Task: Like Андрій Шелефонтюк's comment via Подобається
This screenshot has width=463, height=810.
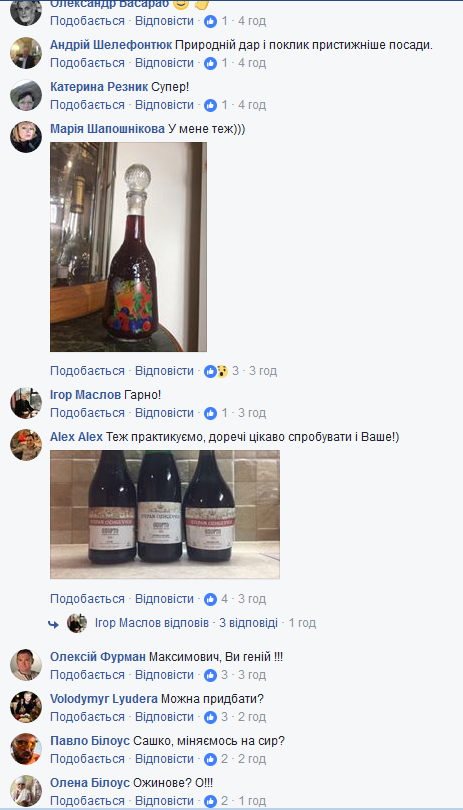Action: 87,63
